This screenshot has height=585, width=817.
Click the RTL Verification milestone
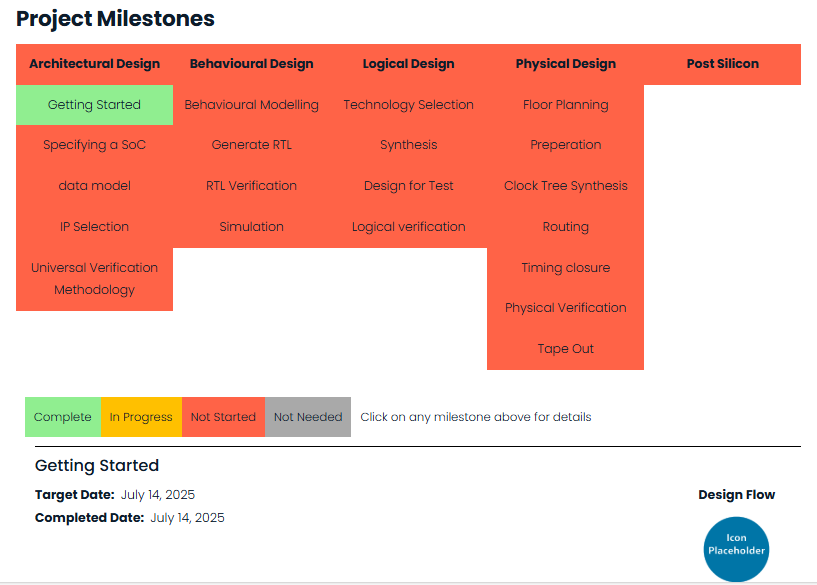pyautogui.click(x=251, y=185)
